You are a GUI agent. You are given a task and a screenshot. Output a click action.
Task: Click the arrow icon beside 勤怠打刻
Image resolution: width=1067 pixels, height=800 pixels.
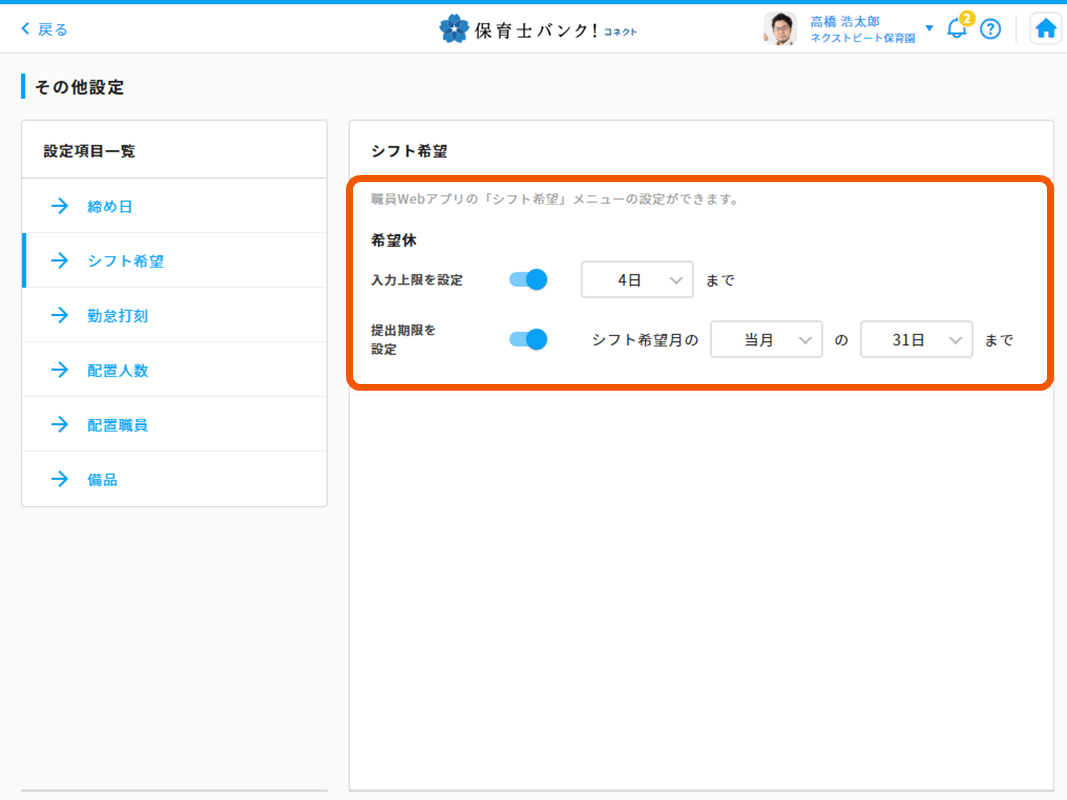[60, 316]
